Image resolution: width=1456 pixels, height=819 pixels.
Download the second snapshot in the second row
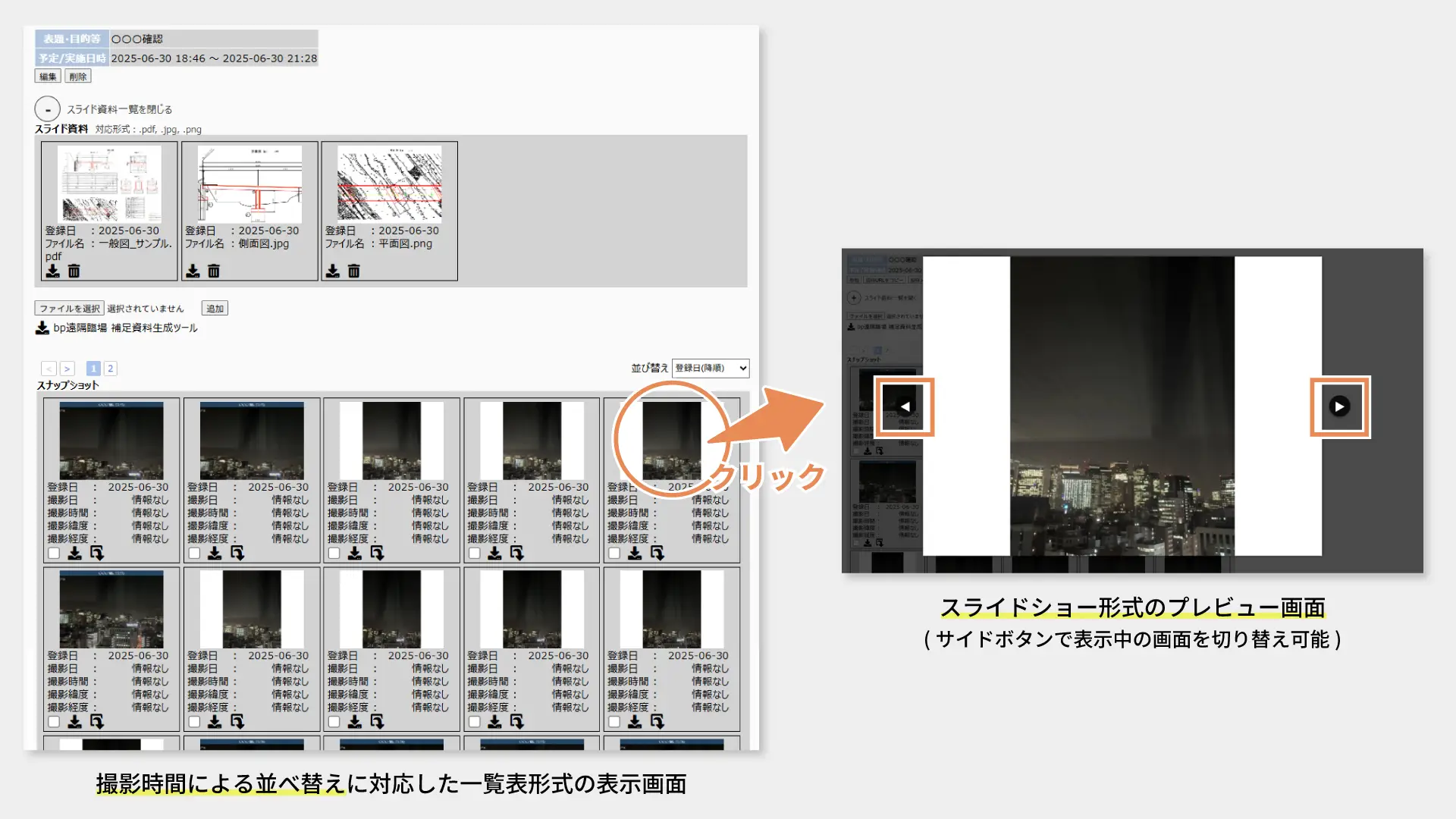215,722
